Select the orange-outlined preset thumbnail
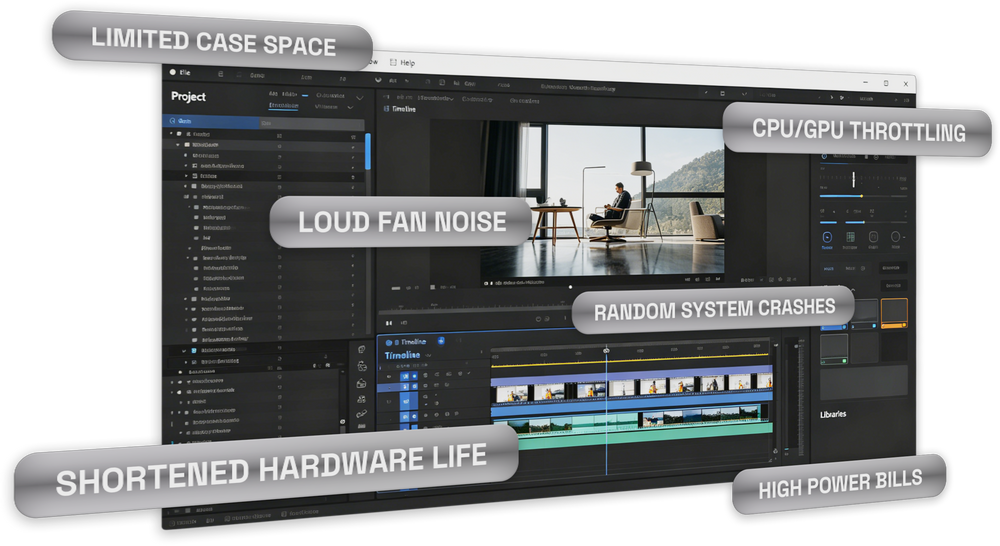This screenshot has width=1000, height=546. (894, 313)
